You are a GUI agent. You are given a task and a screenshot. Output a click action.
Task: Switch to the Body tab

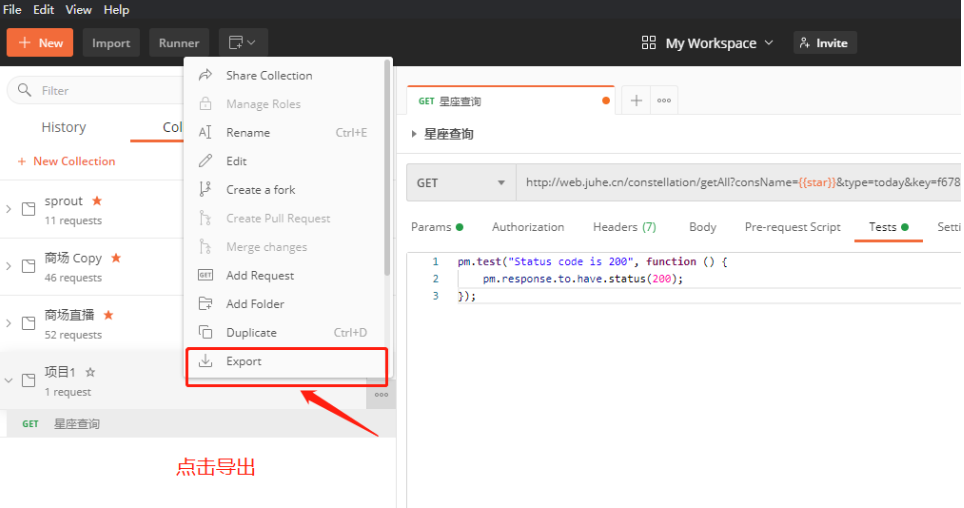click(702, 227)
